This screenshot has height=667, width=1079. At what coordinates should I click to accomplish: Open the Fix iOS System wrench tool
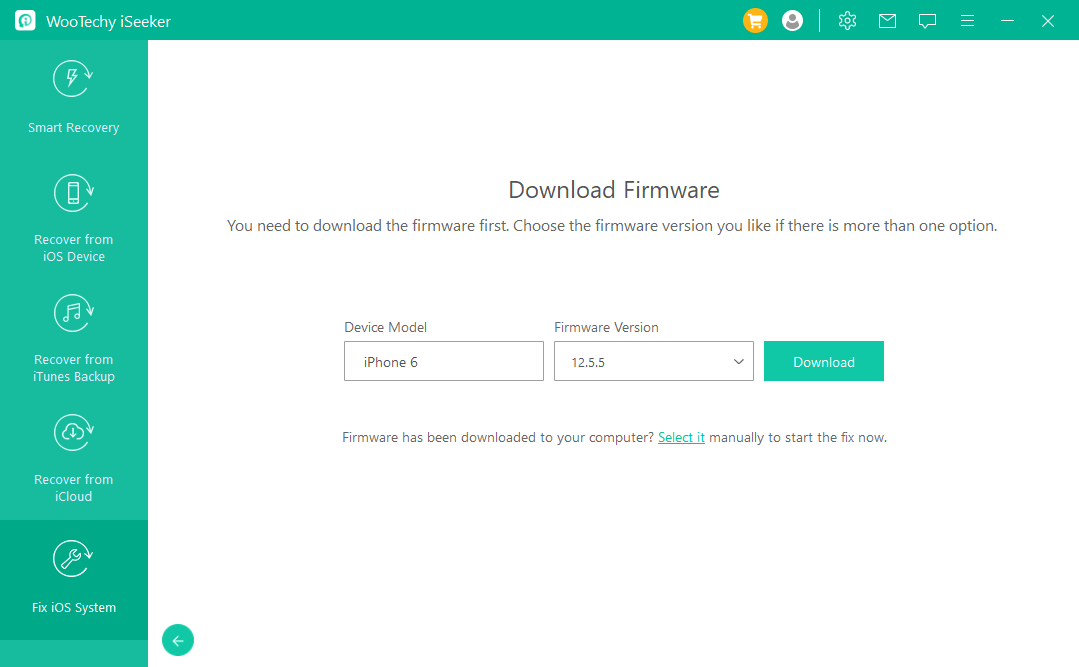pos(73,560)
